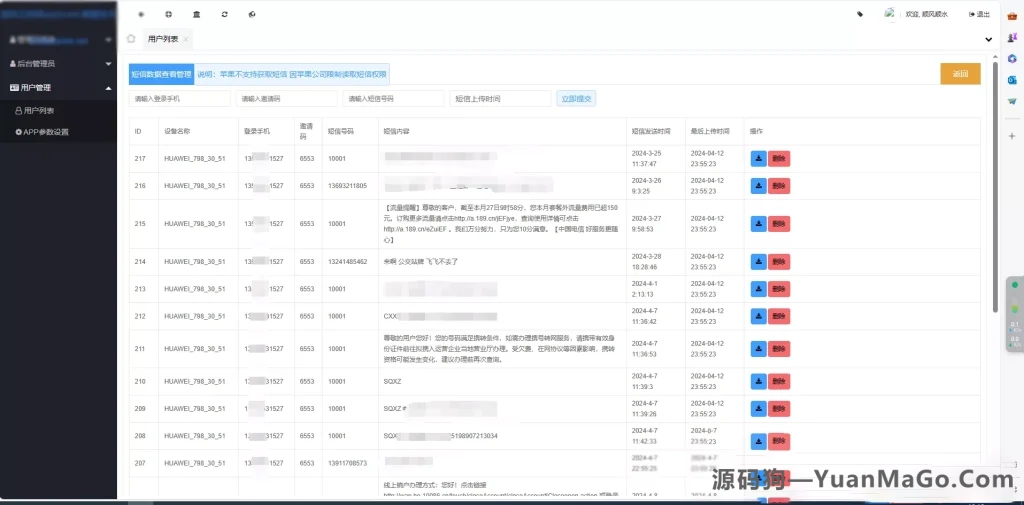Screen dimensions: 1024x505
Task: Delete the SMS record with ID 215
Action: (779, 224)
